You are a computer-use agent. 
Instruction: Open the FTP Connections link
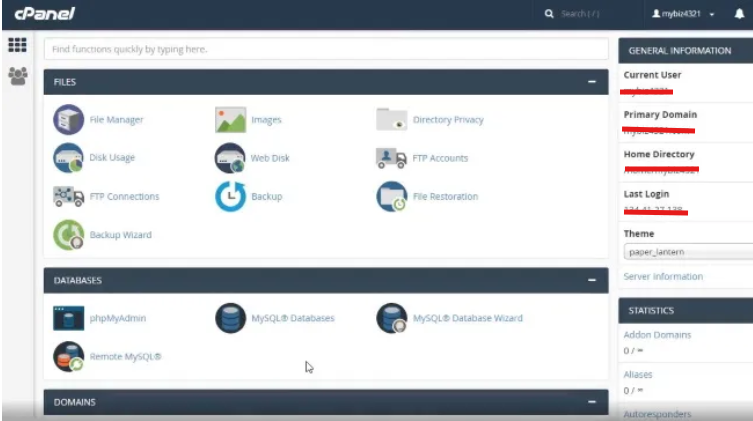124,196
